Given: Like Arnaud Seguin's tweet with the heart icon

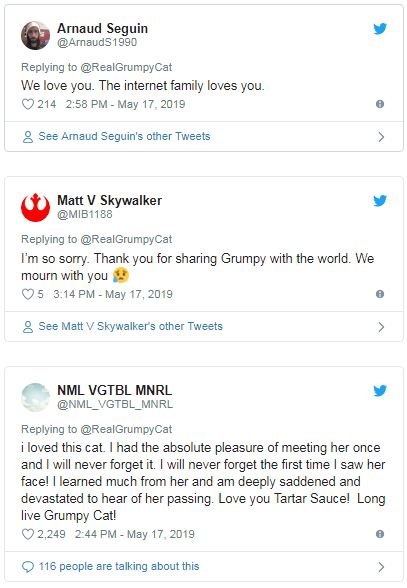Looking at the screenshot, I should click(28, 104).
